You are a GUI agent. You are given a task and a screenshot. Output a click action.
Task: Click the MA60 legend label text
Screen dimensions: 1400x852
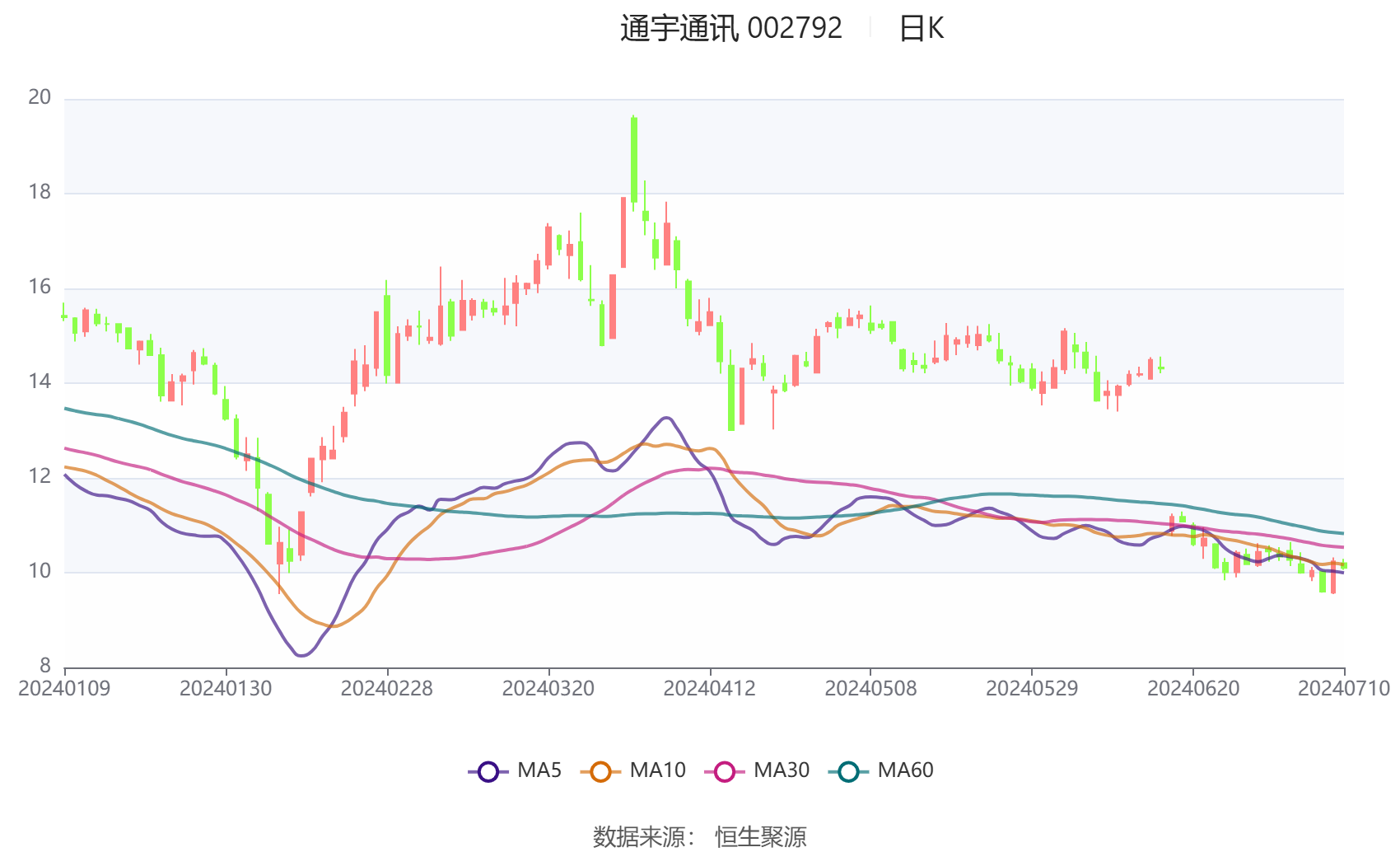click(905, 770)
